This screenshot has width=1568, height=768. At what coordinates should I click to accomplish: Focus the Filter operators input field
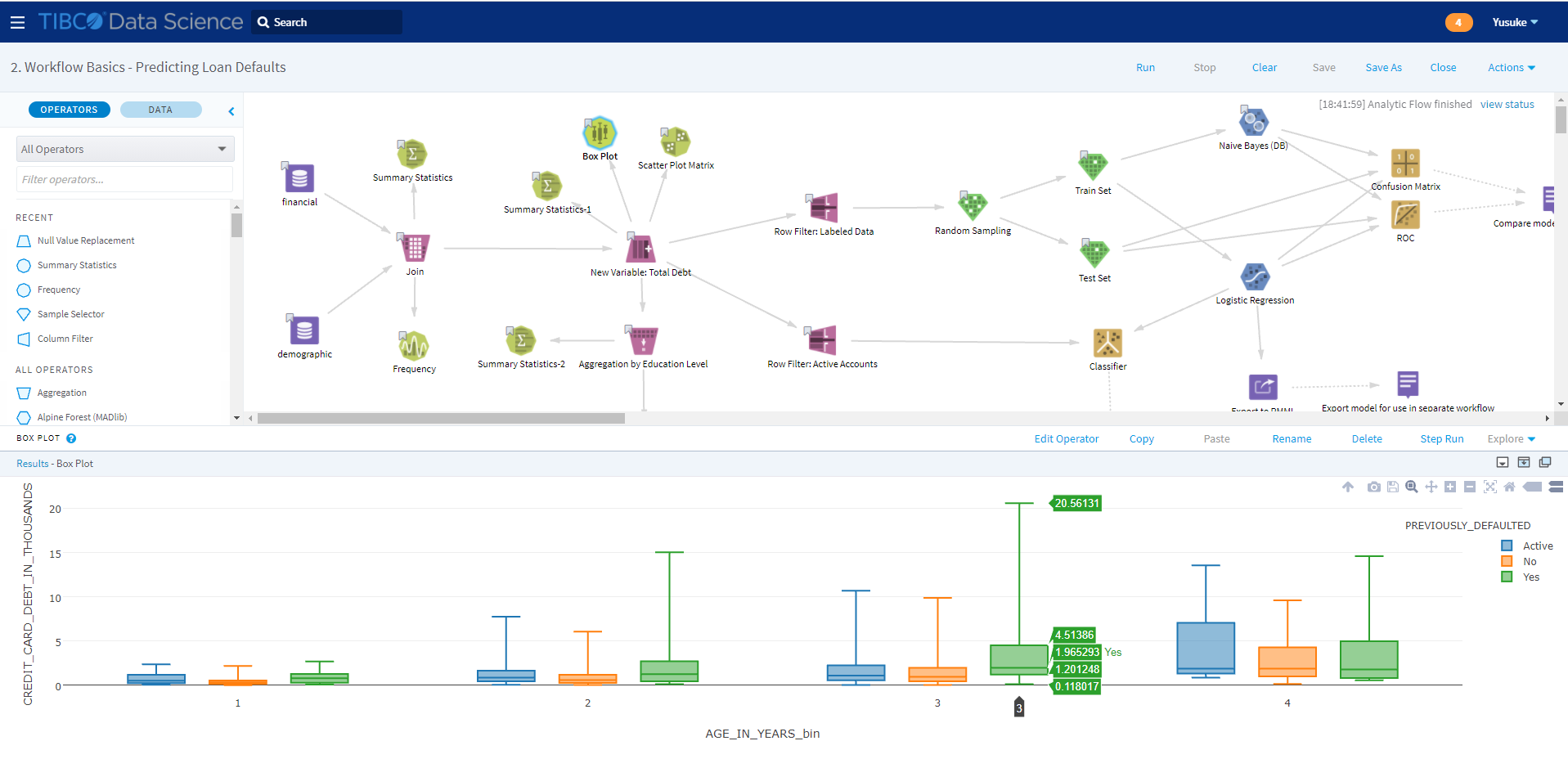(x=124, y=179)
